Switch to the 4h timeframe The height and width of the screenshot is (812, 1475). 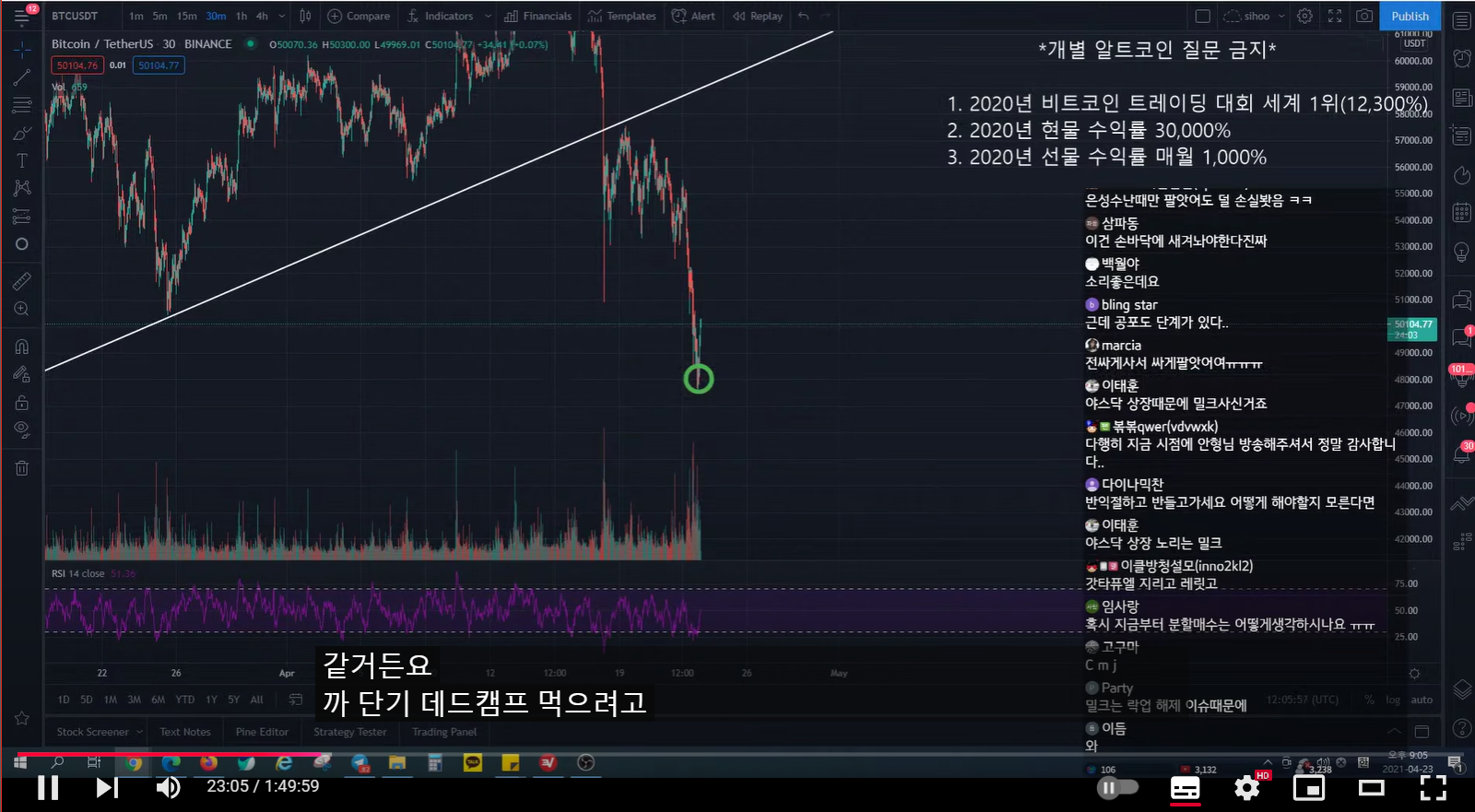(x=262, y=16)
